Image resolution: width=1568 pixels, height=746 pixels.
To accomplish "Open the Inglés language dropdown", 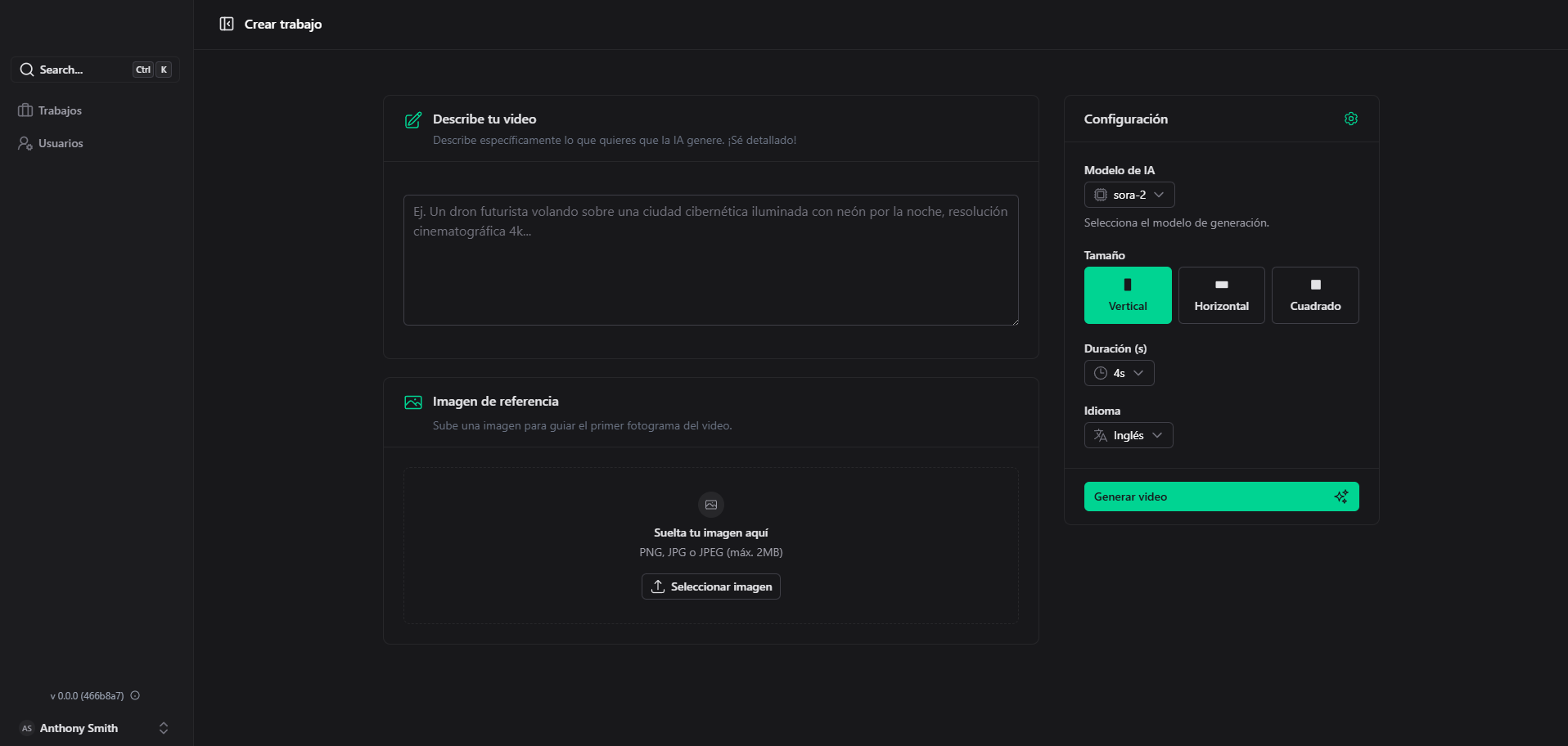I will click(1129, 435).
